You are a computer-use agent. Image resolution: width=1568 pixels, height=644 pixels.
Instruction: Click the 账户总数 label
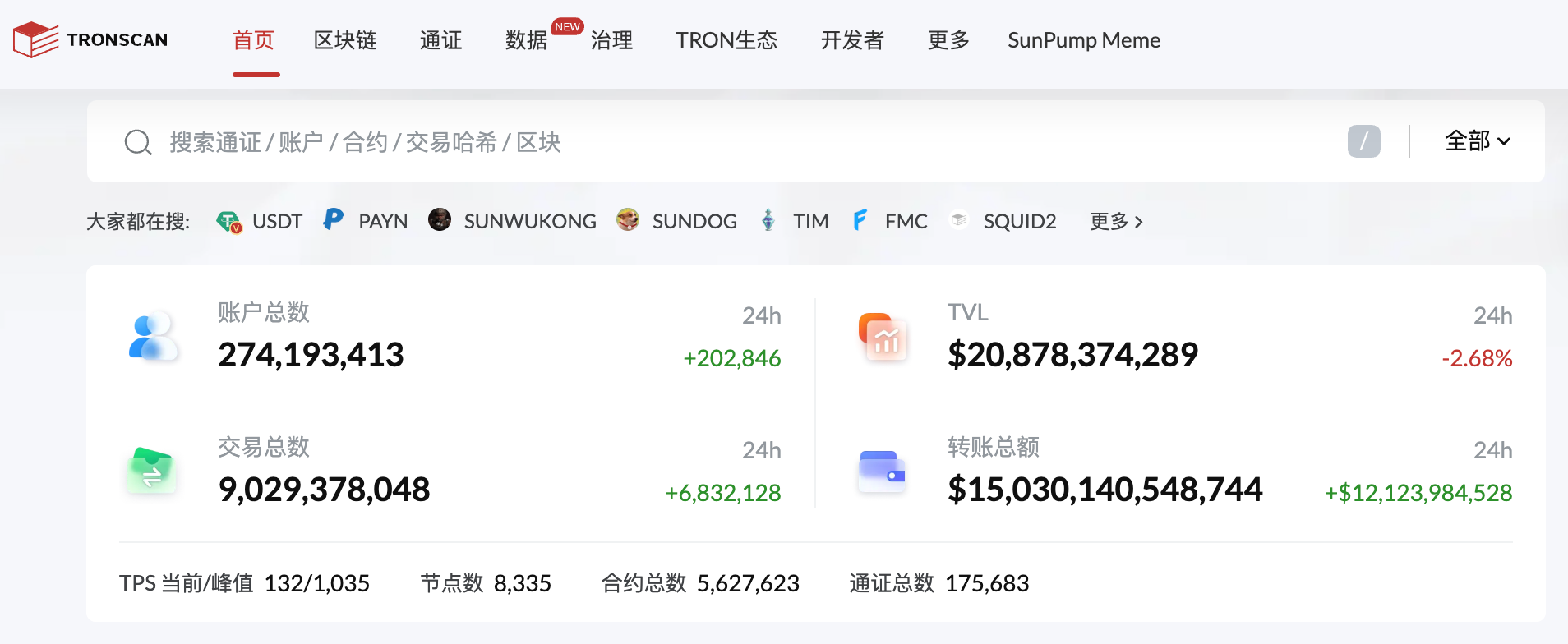click(x=264, y=312)
